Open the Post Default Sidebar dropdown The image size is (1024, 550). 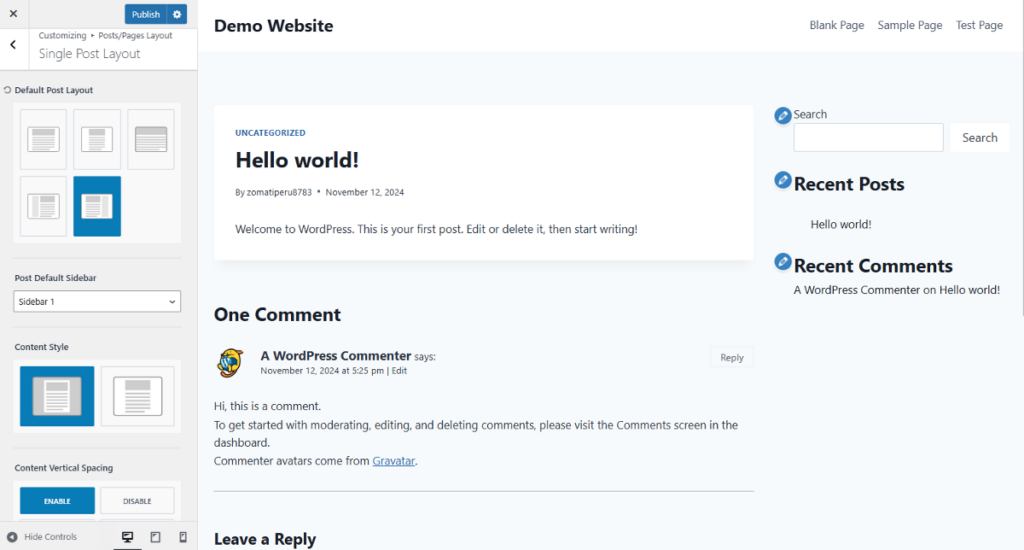click(97, 302)
